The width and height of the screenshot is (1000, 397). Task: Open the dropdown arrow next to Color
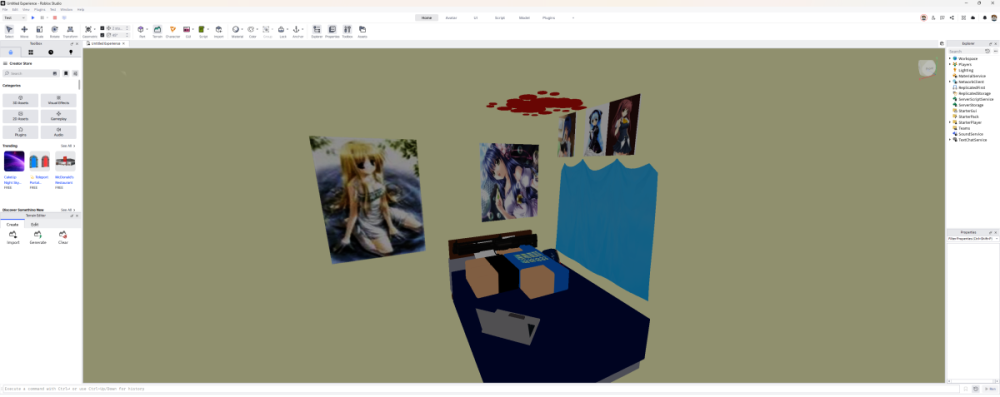[x=258, y=29]
